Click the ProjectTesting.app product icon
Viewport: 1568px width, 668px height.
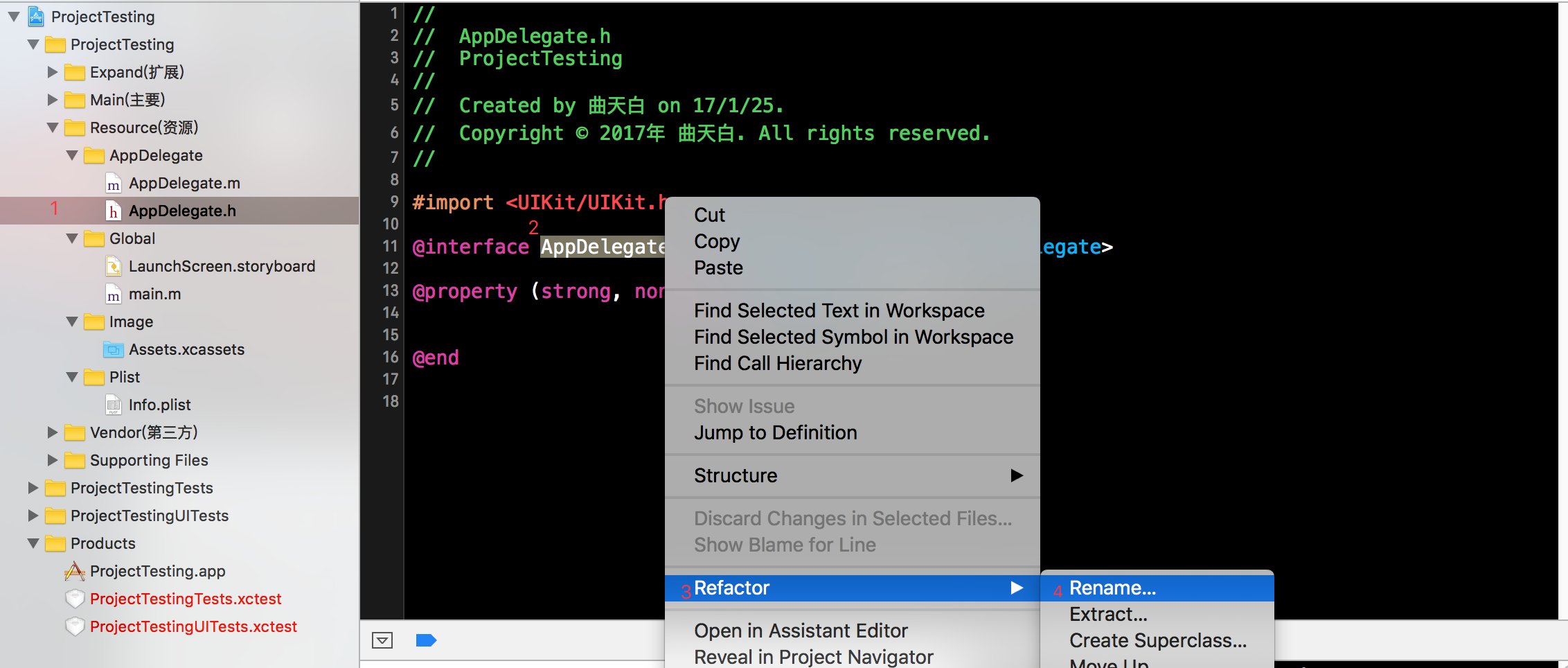pos(75,571)
